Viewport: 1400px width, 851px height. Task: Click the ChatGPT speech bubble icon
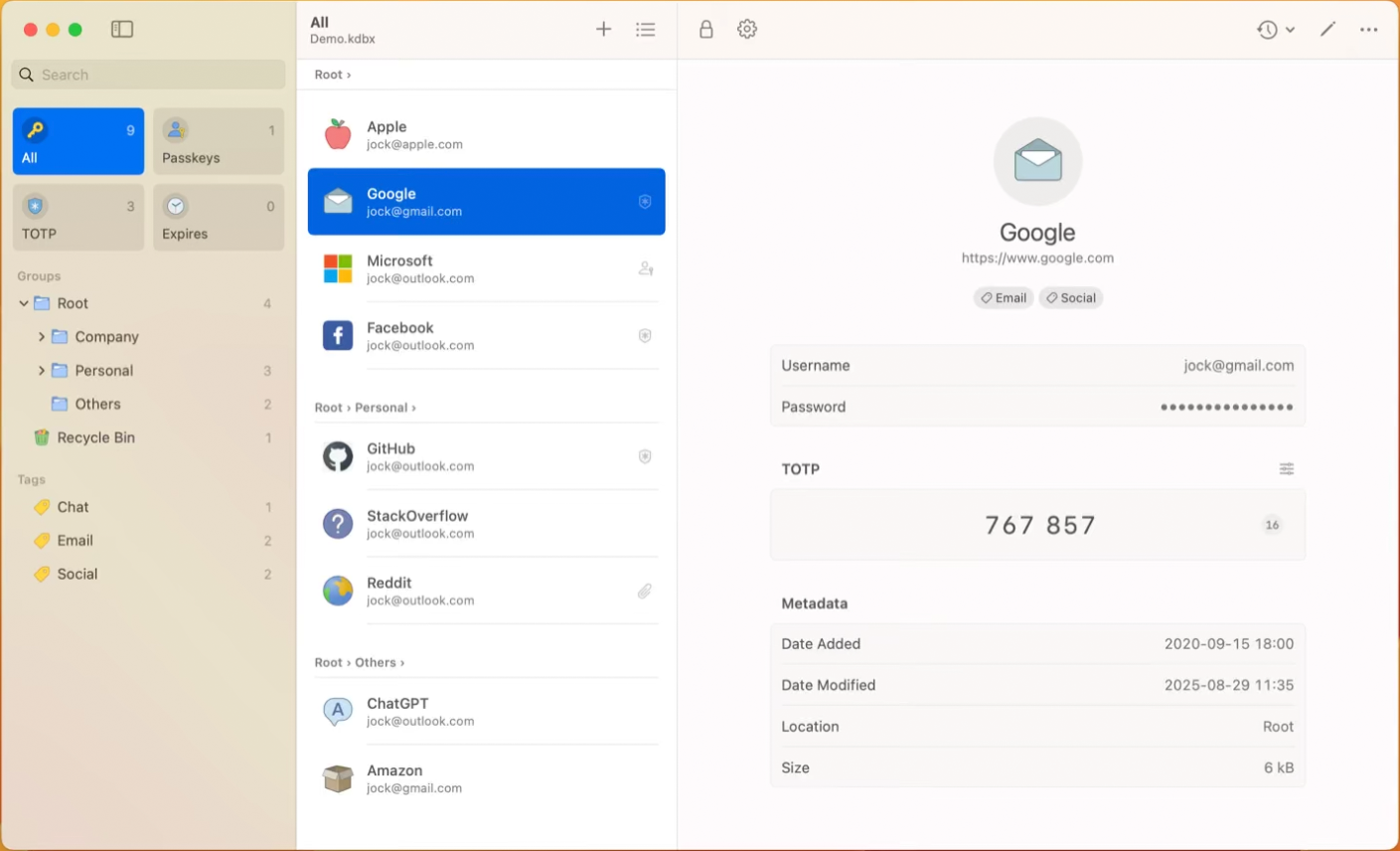click(338, 711)
